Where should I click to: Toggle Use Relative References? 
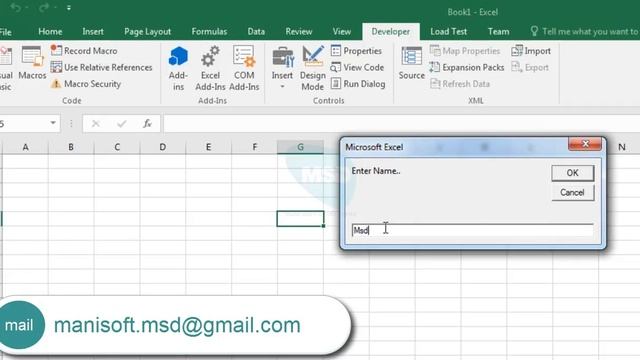101,67
